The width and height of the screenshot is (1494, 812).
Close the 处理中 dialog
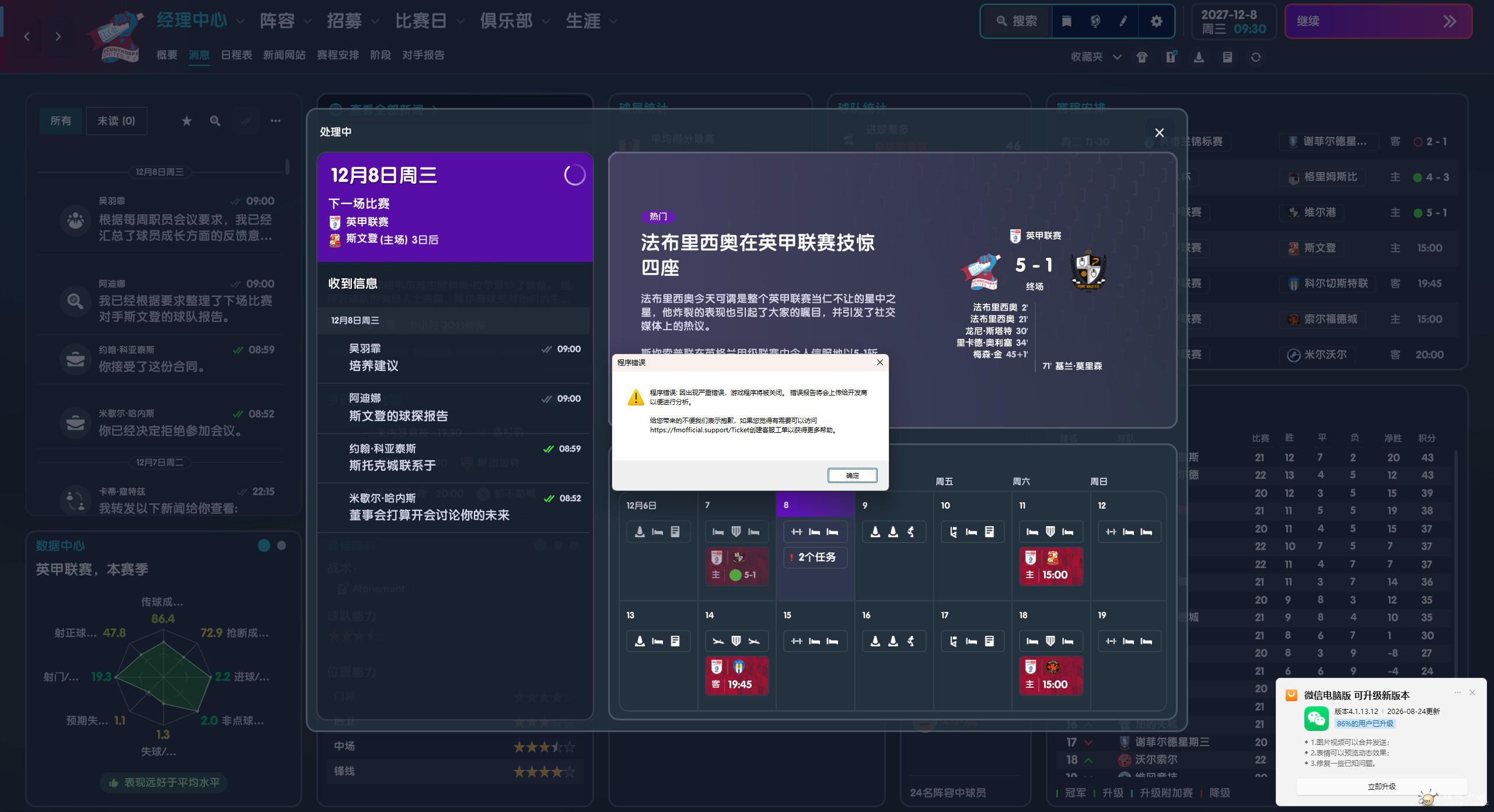1160,132
